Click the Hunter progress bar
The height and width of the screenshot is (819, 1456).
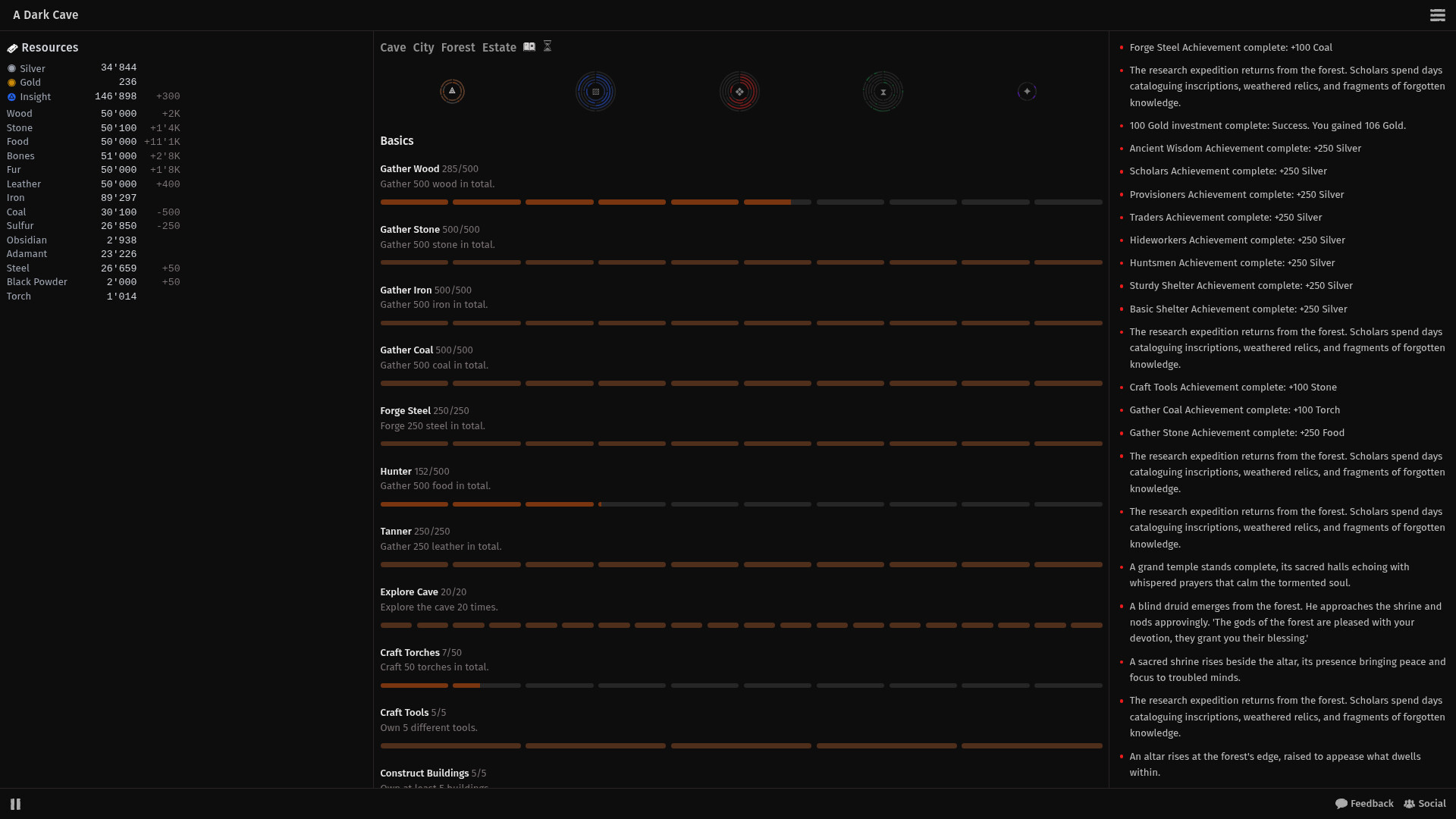[741, 504]
